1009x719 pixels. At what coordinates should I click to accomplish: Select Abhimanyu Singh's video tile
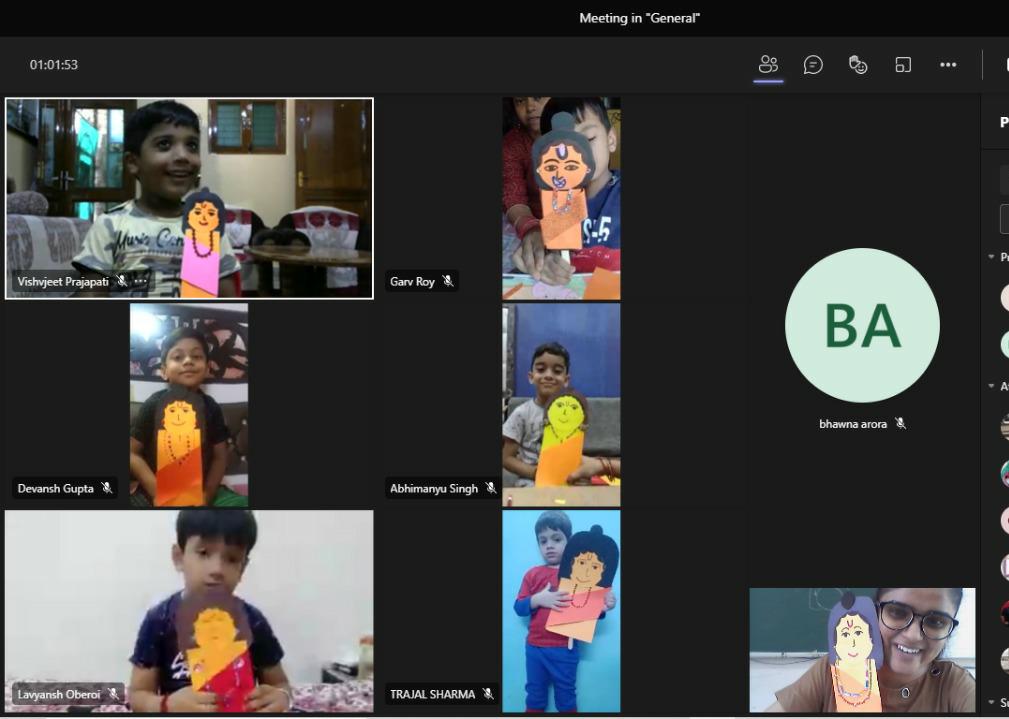point(561,405)
